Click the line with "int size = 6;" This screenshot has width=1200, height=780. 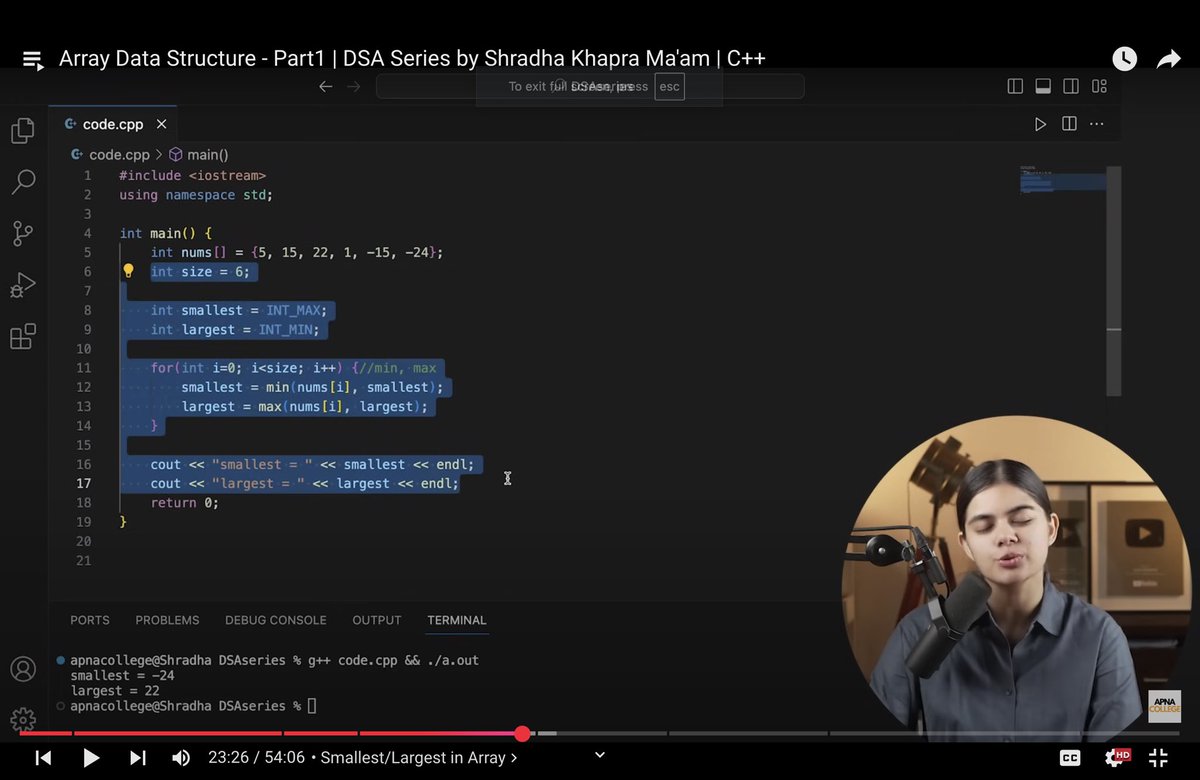[200, 271]
